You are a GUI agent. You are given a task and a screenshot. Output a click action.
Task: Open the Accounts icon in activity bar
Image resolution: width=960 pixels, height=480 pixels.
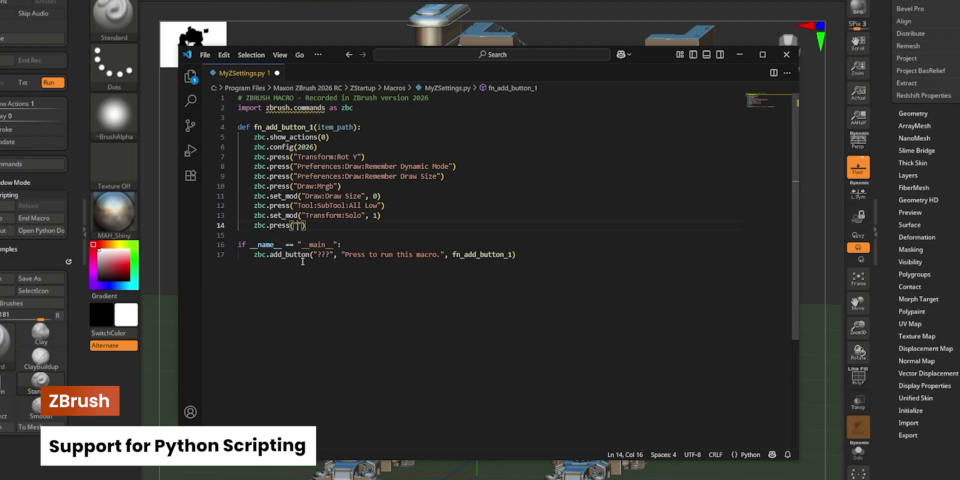coord(190,412)
